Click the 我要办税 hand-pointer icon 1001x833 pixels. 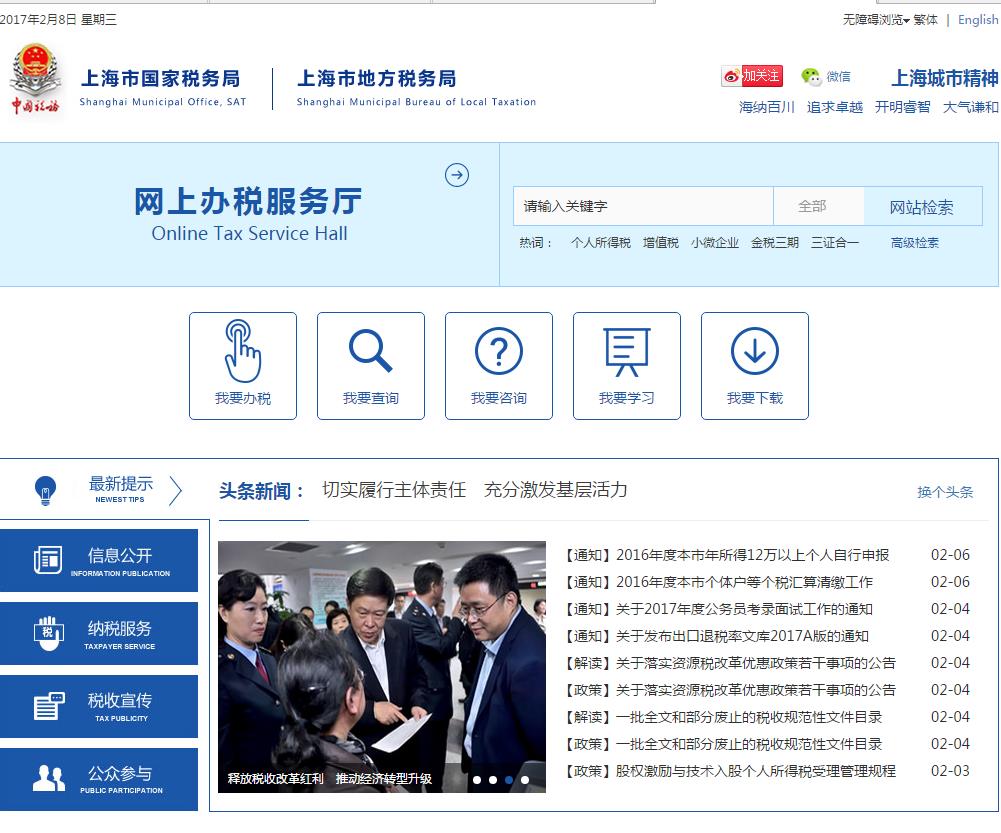(x=243, y=350)
